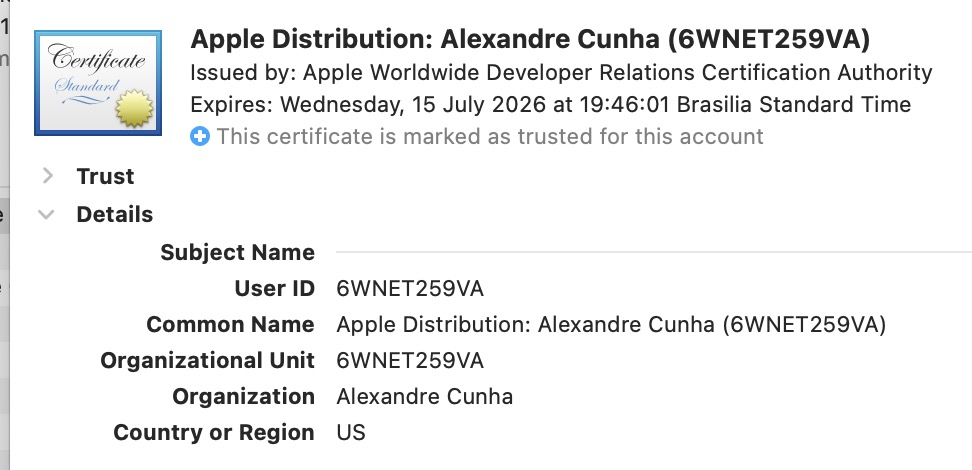Image resolution: width=972 pixels, height=470 pixels.
Task: Select the Country or Region value US
Action: pos(351,433)
